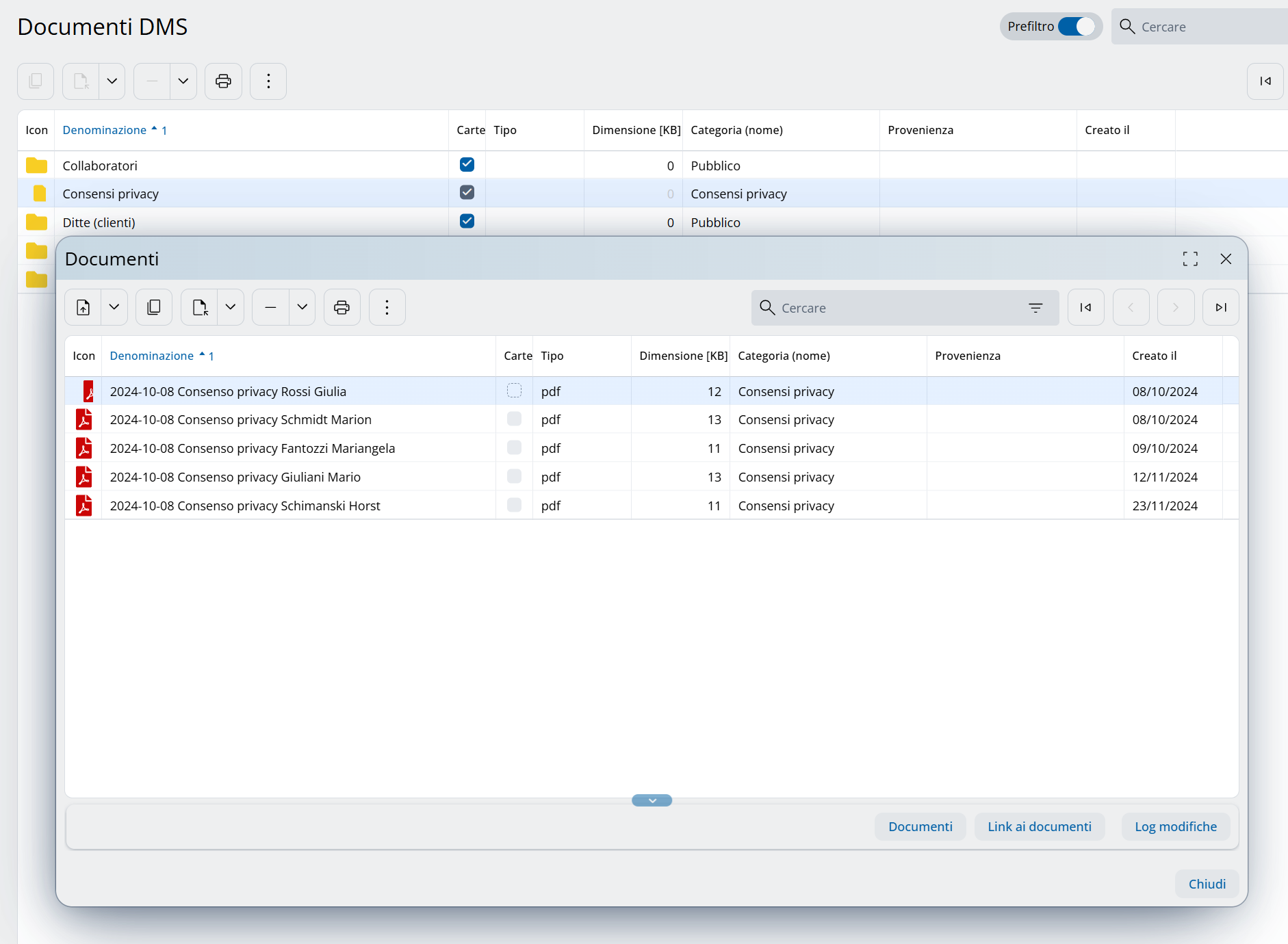Expand the collapsed panel using bottom chevron handle
The image size is (1288, 944).
pos(652,800)
